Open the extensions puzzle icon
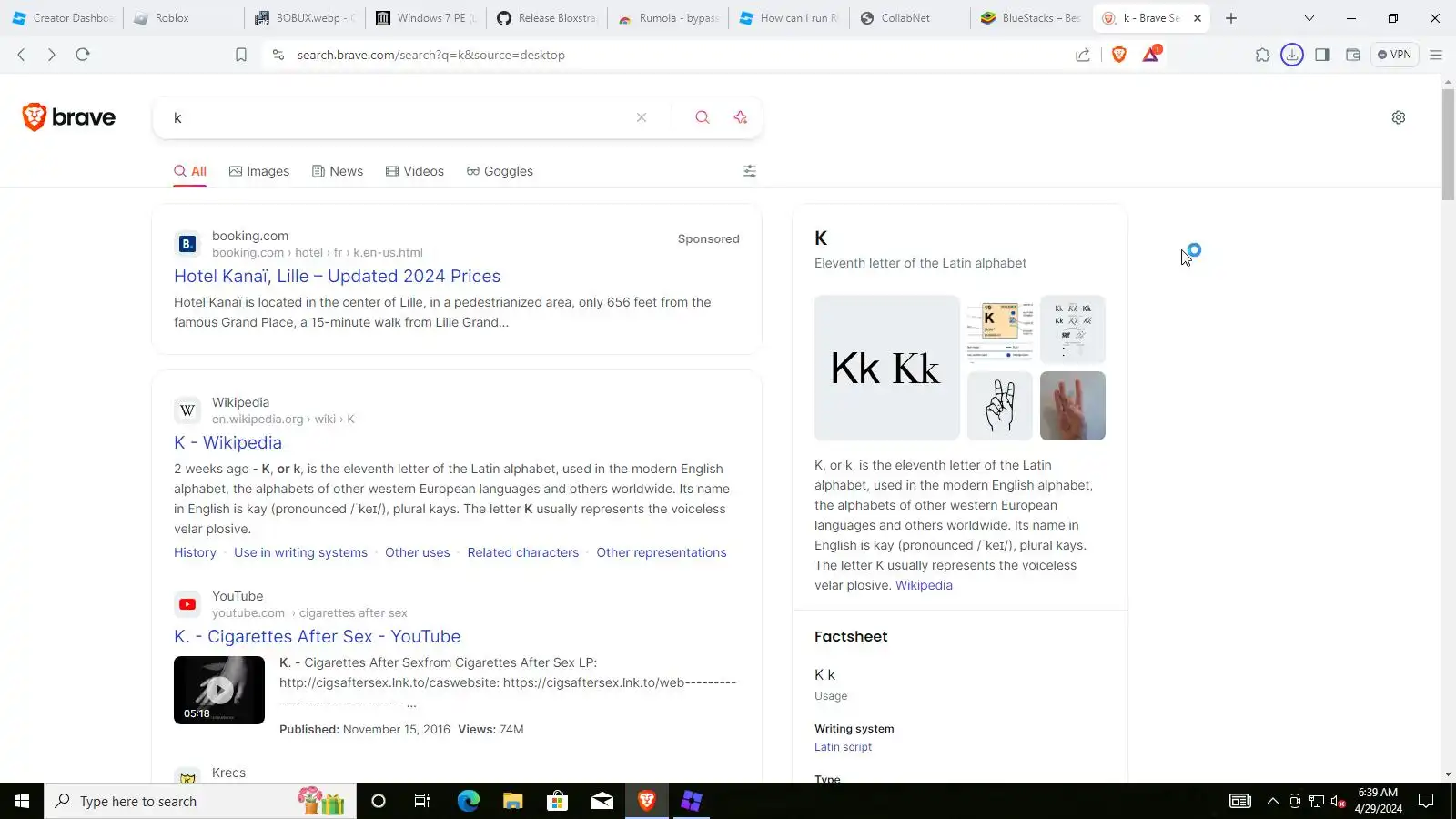The image size is (1456, 819). point(1262,55)
